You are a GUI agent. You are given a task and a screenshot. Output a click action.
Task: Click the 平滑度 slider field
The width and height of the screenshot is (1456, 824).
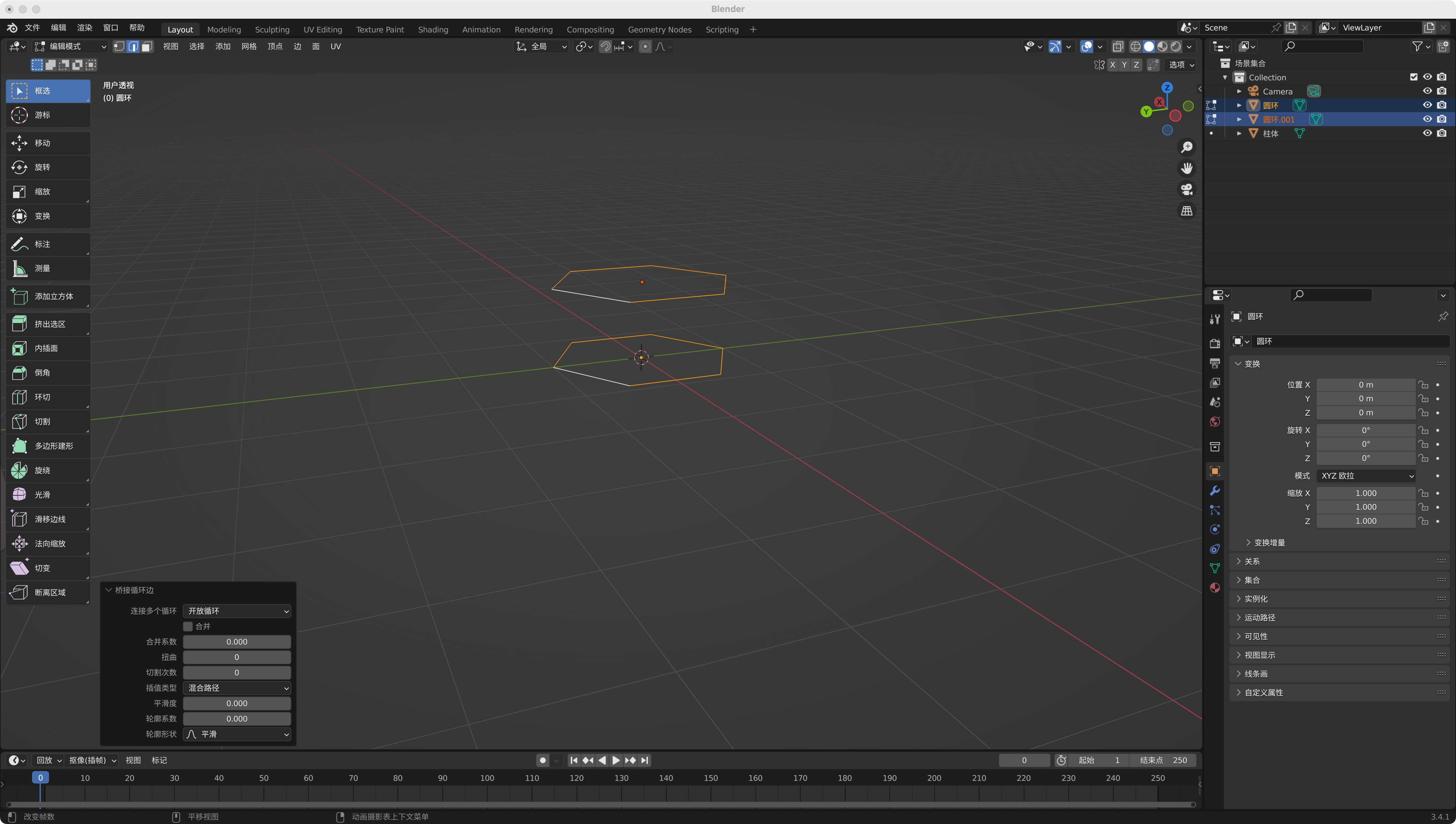[237, 704]
